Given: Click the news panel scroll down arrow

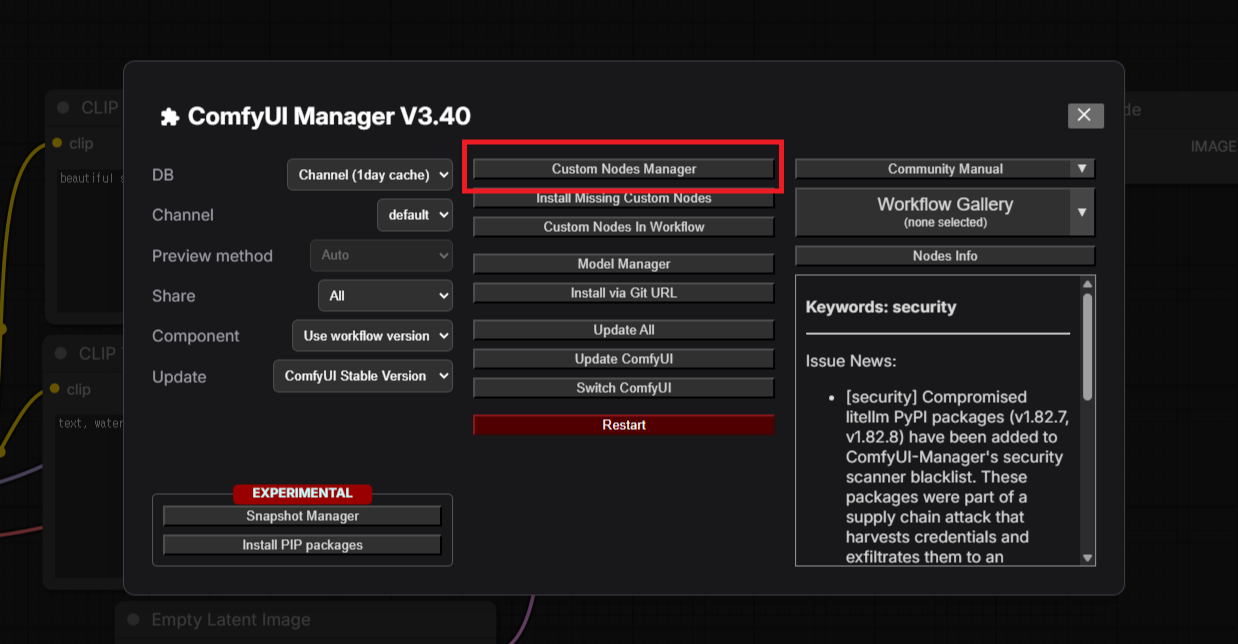Looking at the screenshot, I should [1088, 558].
